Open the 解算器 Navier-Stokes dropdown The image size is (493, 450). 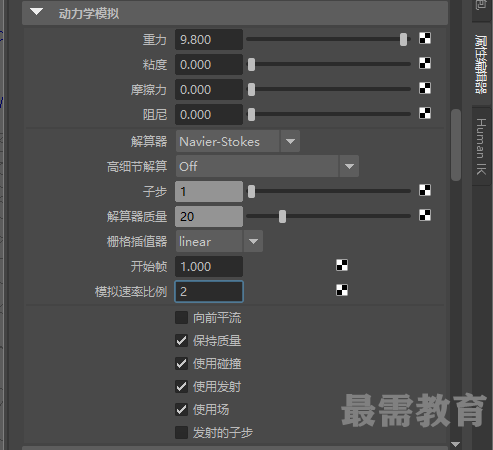coord(238,142)
